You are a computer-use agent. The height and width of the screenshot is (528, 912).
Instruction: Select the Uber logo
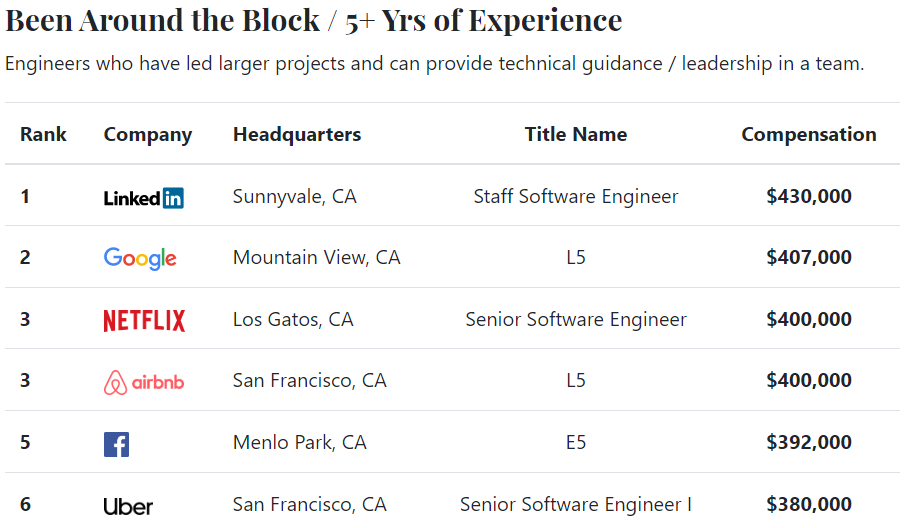click(128, 506)
